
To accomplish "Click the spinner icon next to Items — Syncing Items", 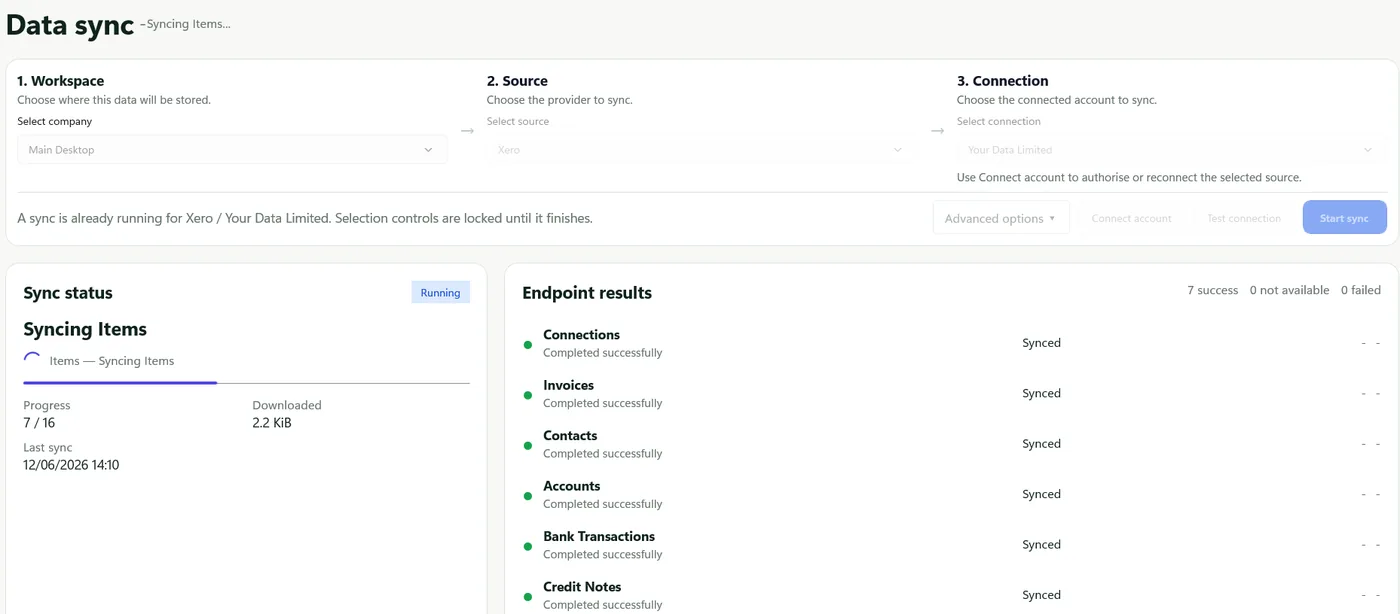I will click(32, 361).
